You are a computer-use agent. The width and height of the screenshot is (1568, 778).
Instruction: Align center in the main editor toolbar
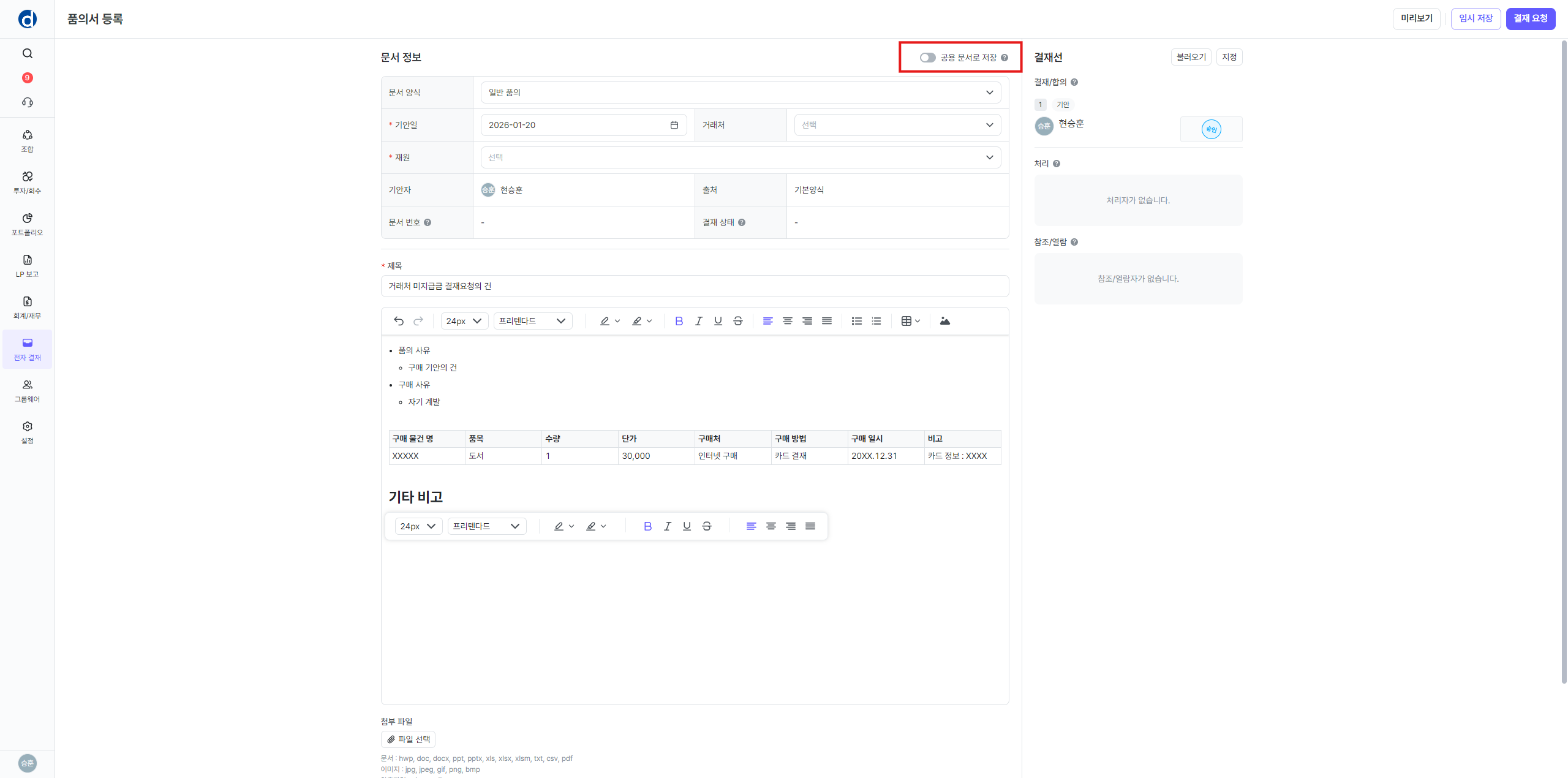coord(788,321)
